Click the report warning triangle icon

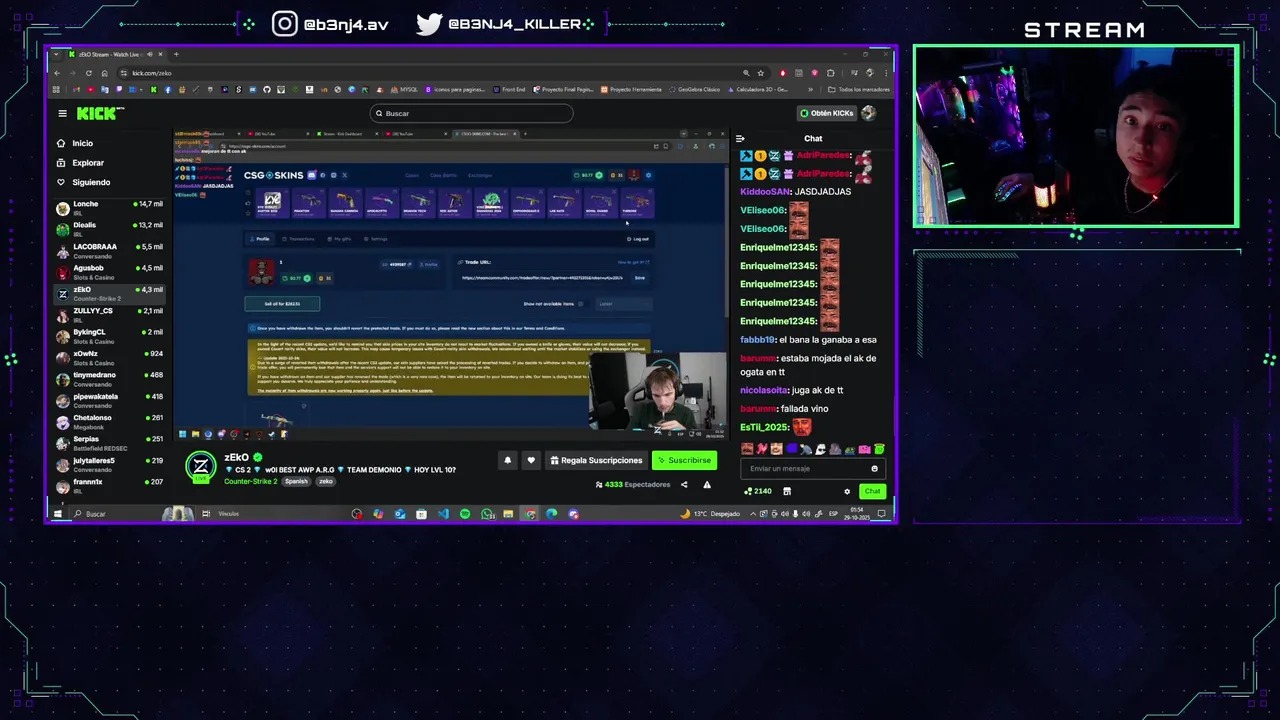click(x=707, y=485)
